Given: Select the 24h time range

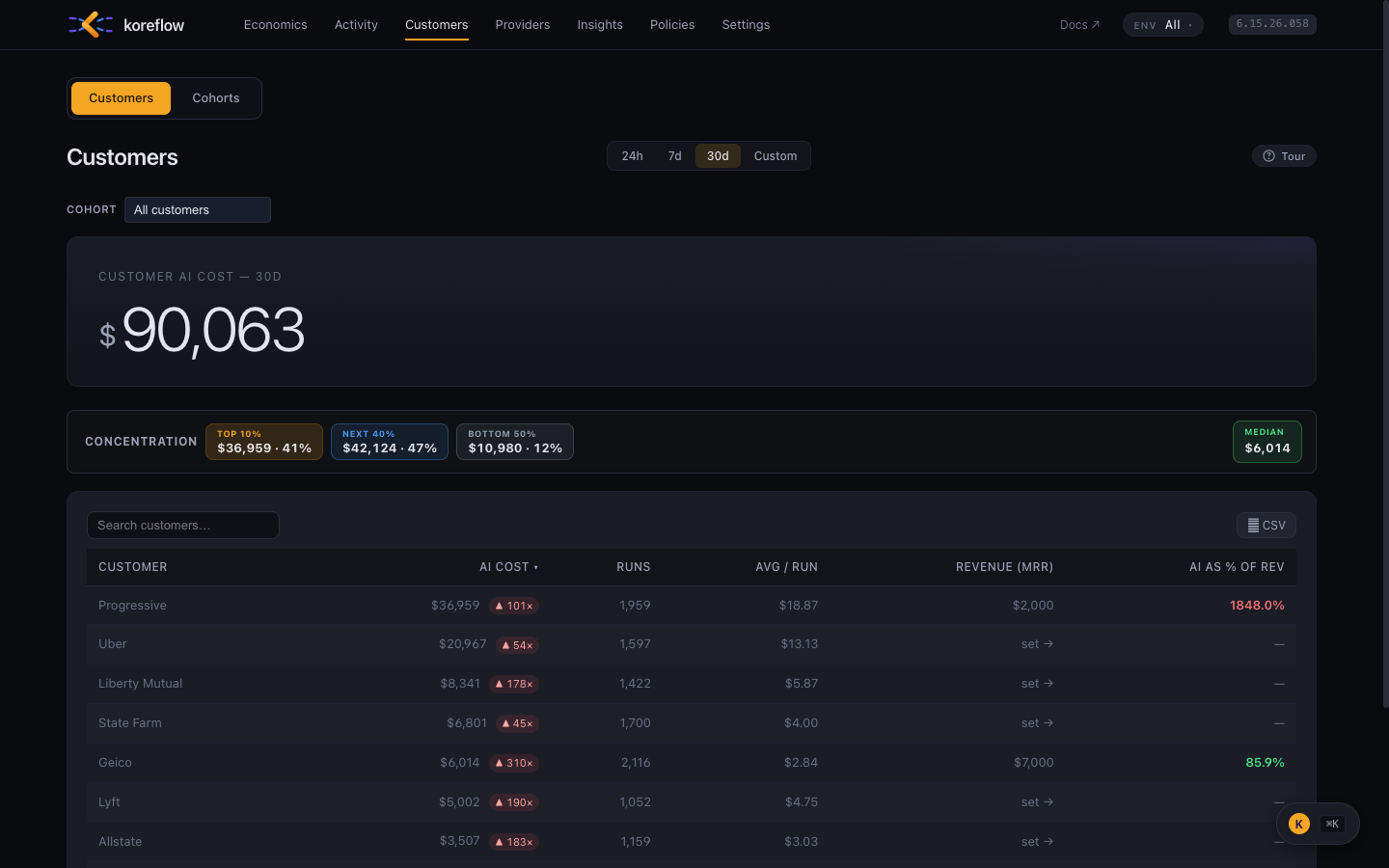Looking at the screenshot, I should [x=633, y=156].
